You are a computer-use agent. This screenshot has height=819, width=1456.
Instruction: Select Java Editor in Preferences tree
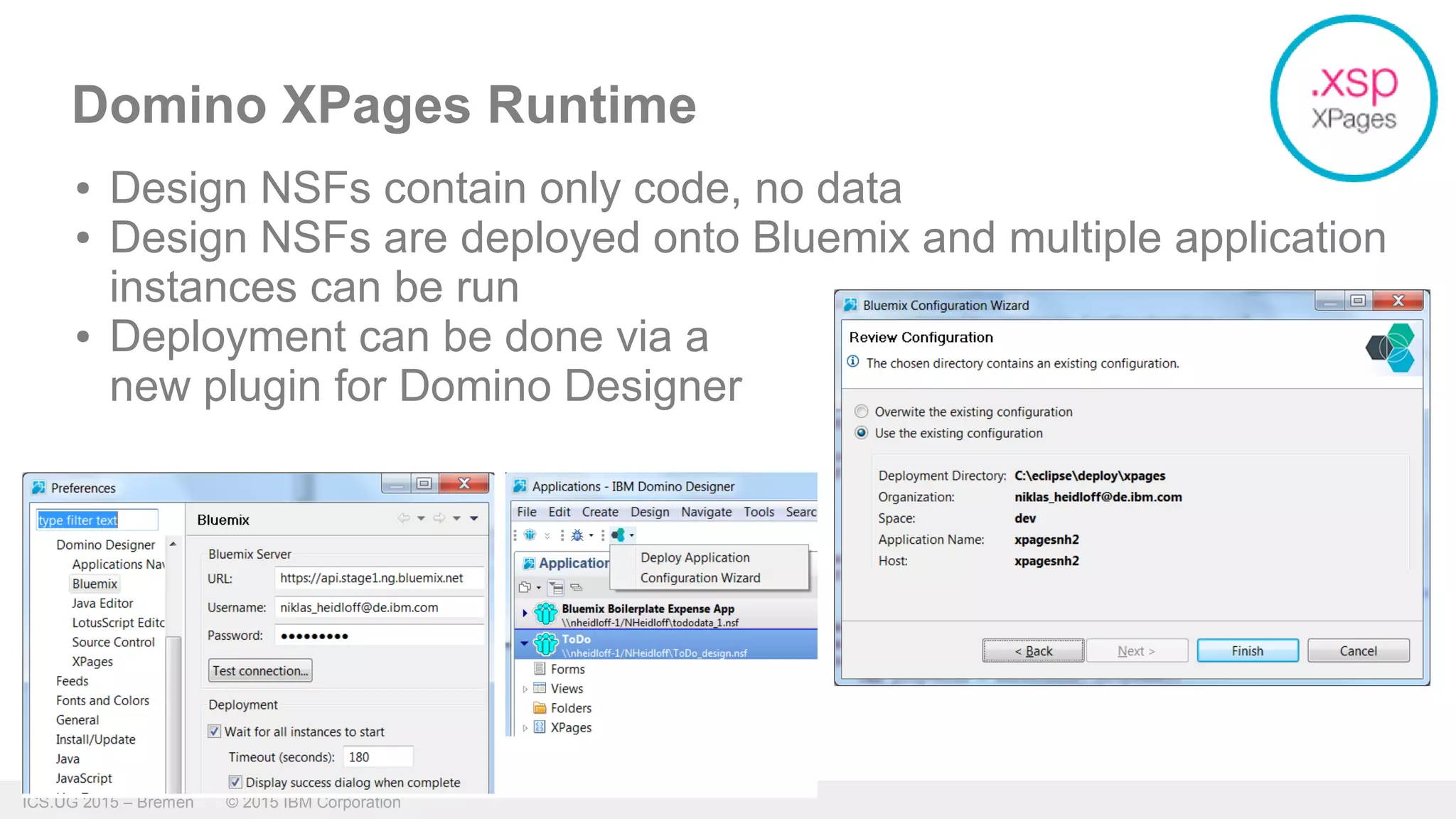[x=102, y=603]
